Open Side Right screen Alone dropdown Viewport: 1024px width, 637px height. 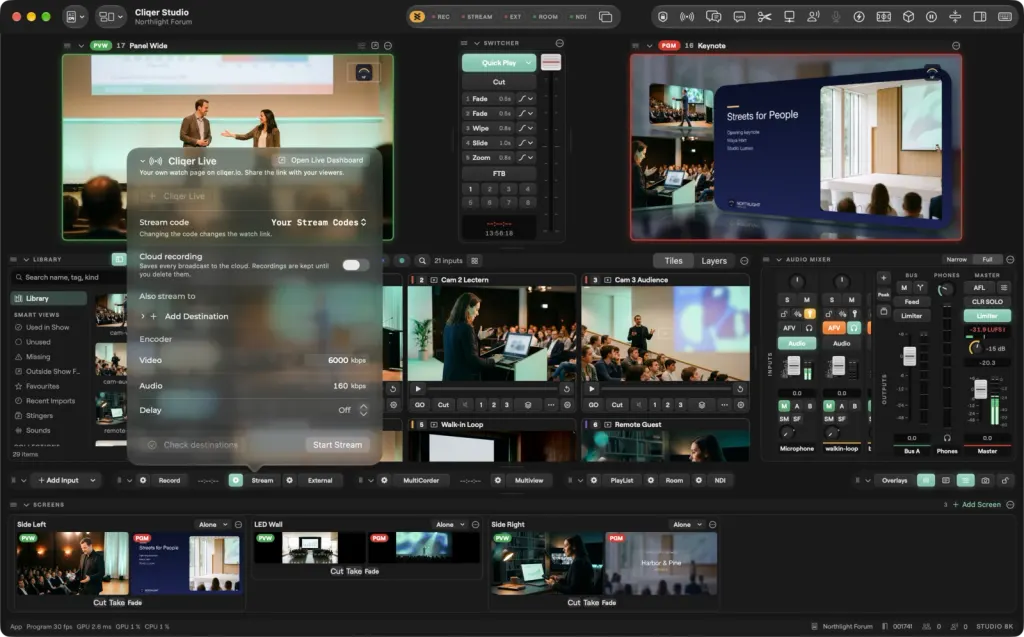(x=688, y=525)
